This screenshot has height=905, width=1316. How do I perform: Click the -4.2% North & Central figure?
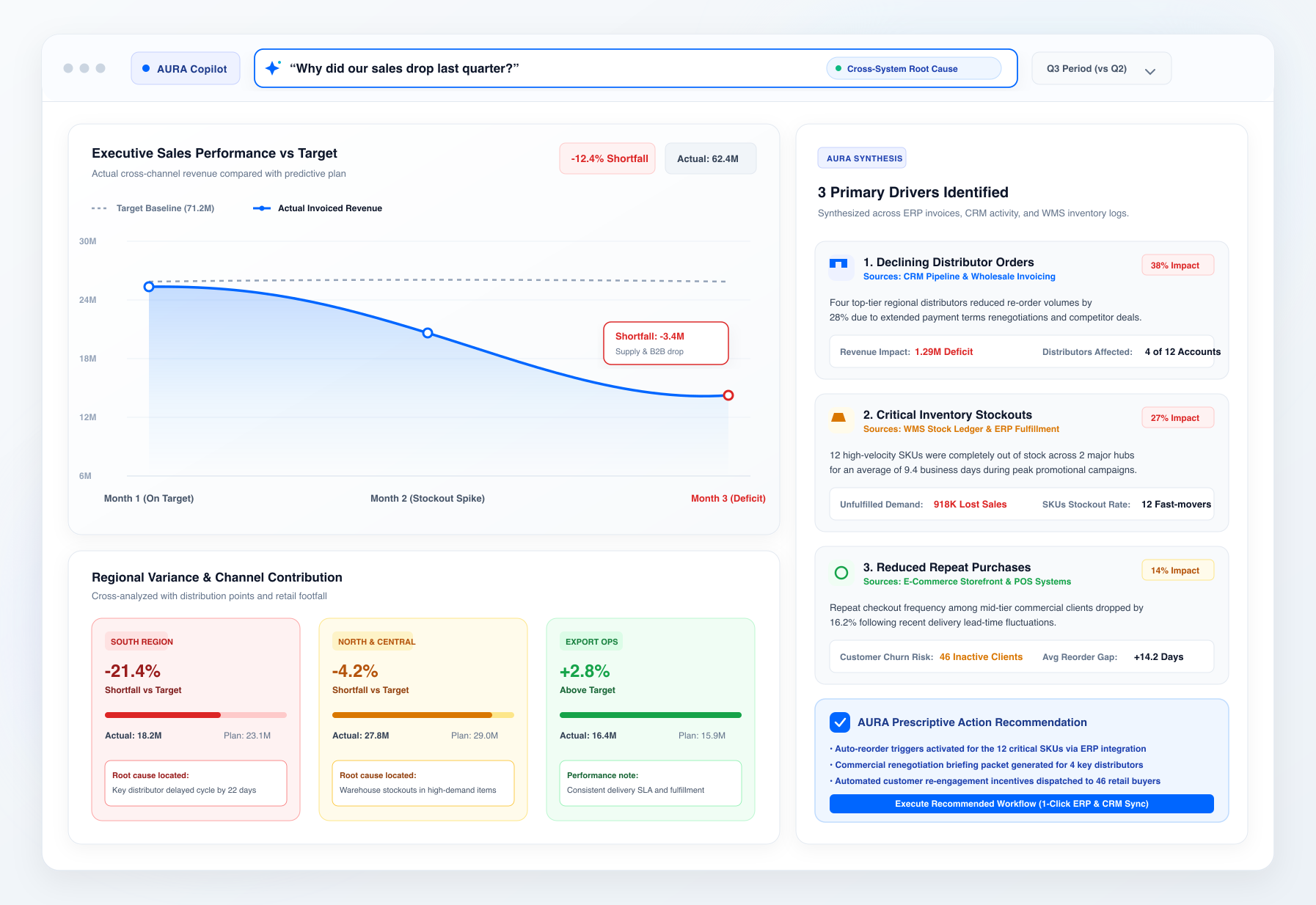pyautogui.click(x=355, y=671)
